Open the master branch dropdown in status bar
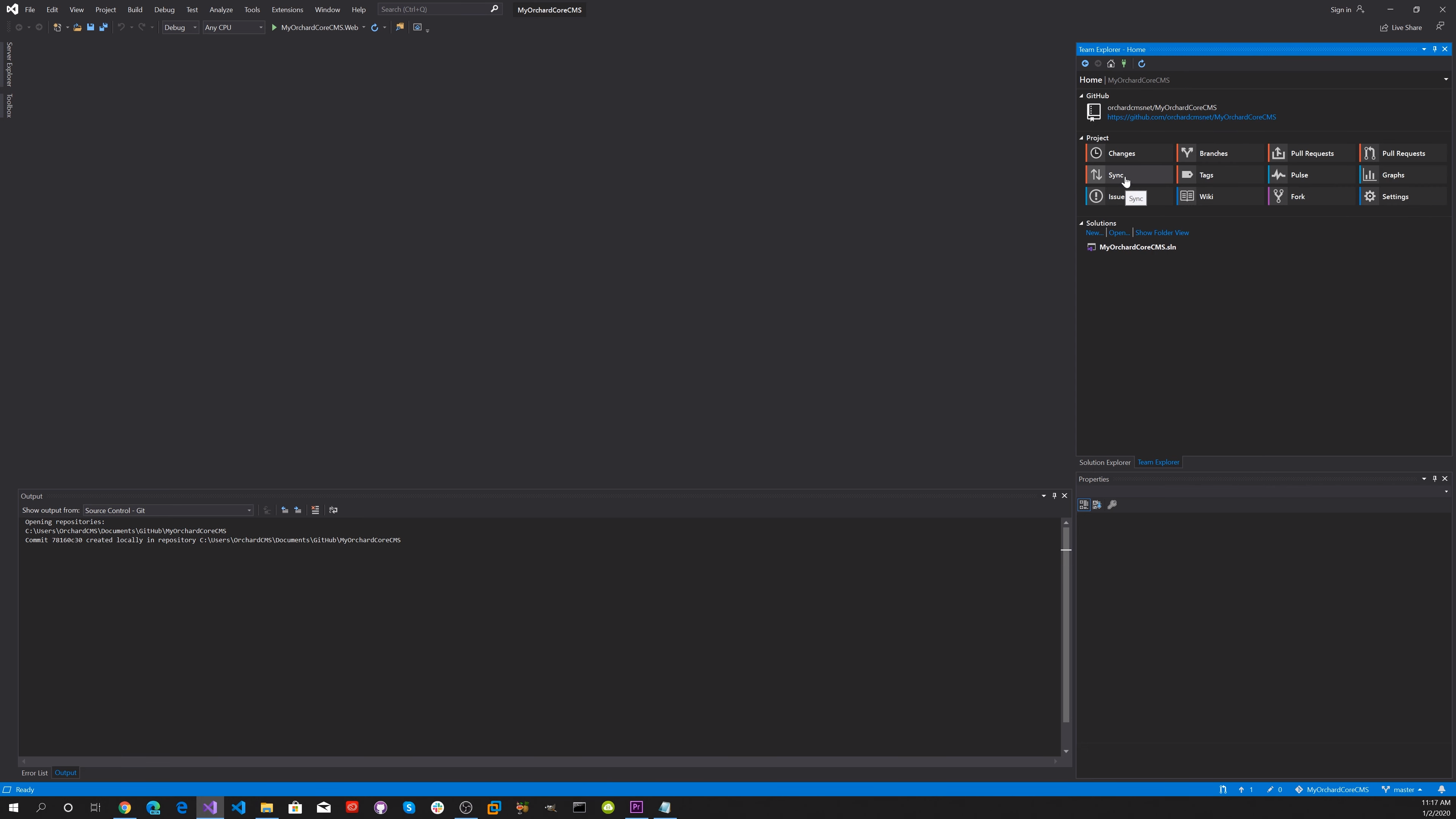This screenshot has width=1456, height=819. coord(1402,789)
